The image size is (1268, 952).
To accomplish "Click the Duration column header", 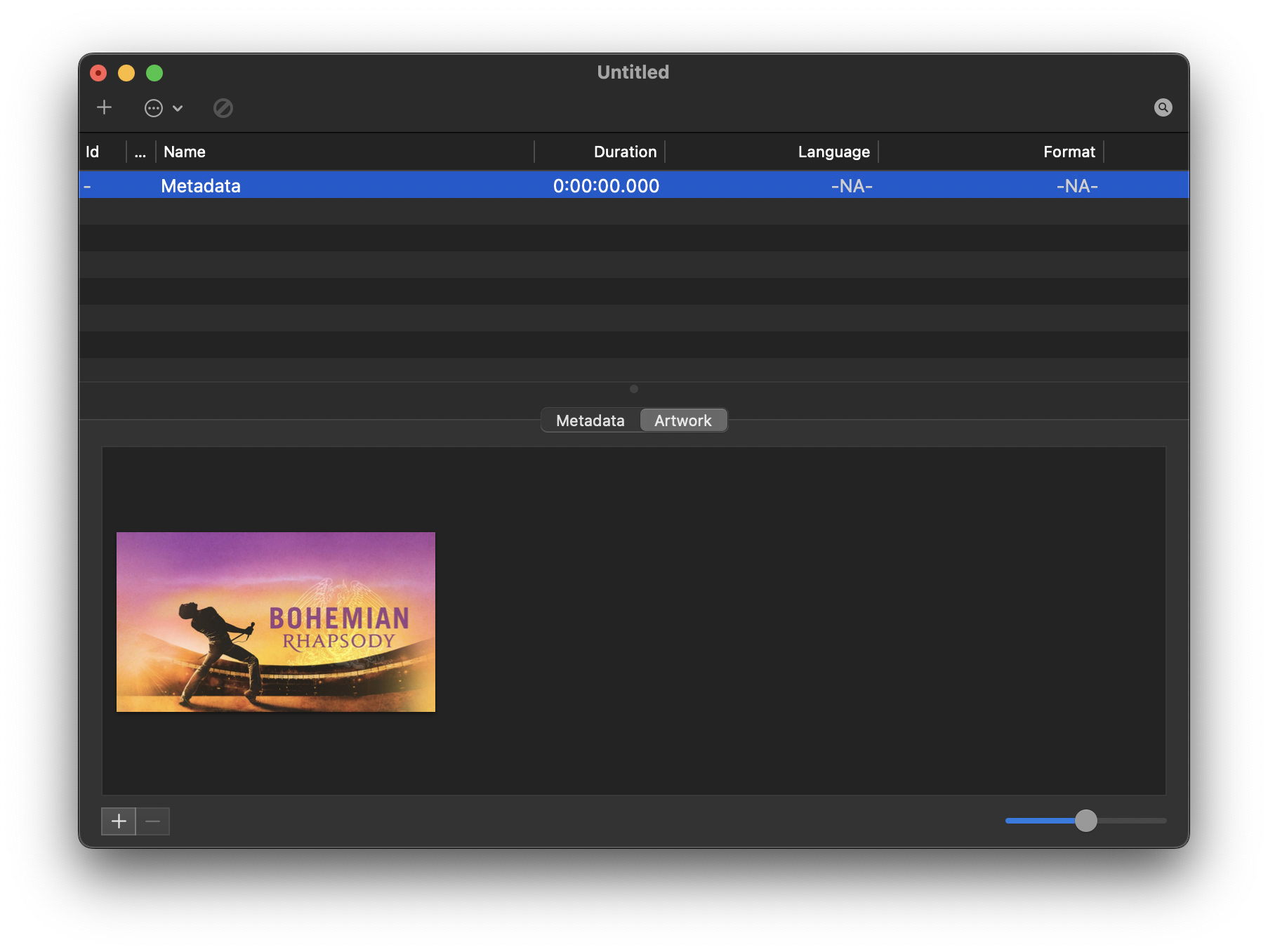I will click(600, 152).
